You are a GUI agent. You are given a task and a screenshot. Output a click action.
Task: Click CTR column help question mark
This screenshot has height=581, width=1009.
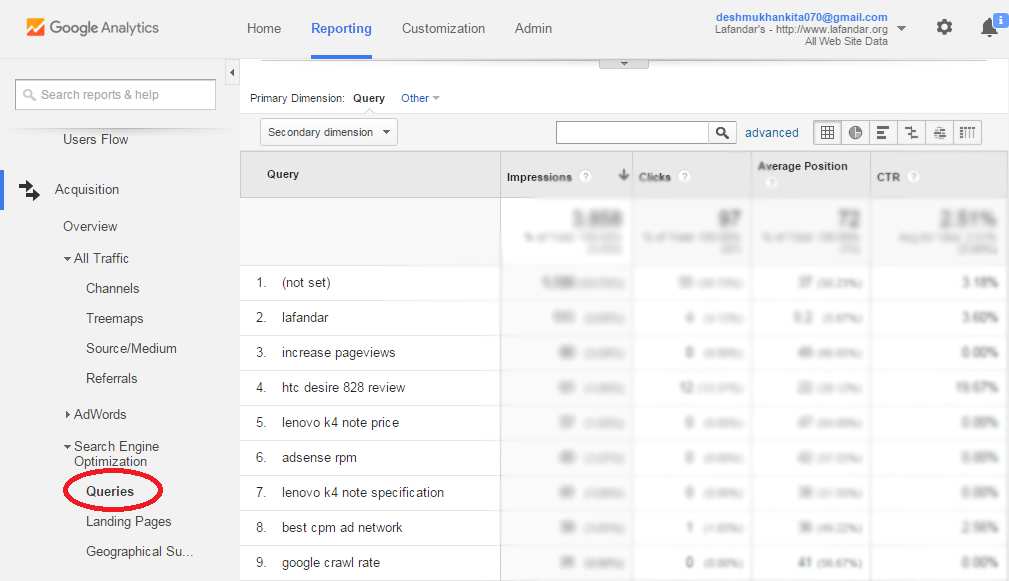pos(913,176)
